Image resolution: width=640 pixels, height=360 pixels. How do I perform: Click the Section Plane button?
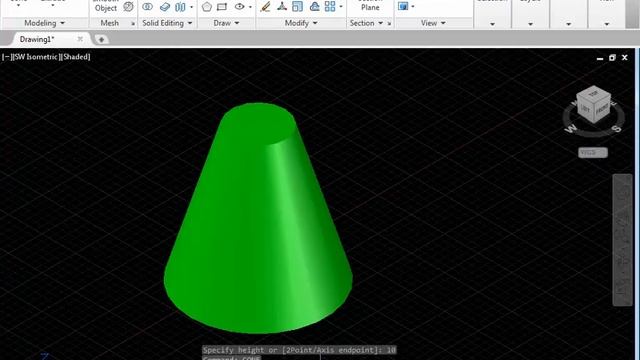coord(370,6)
